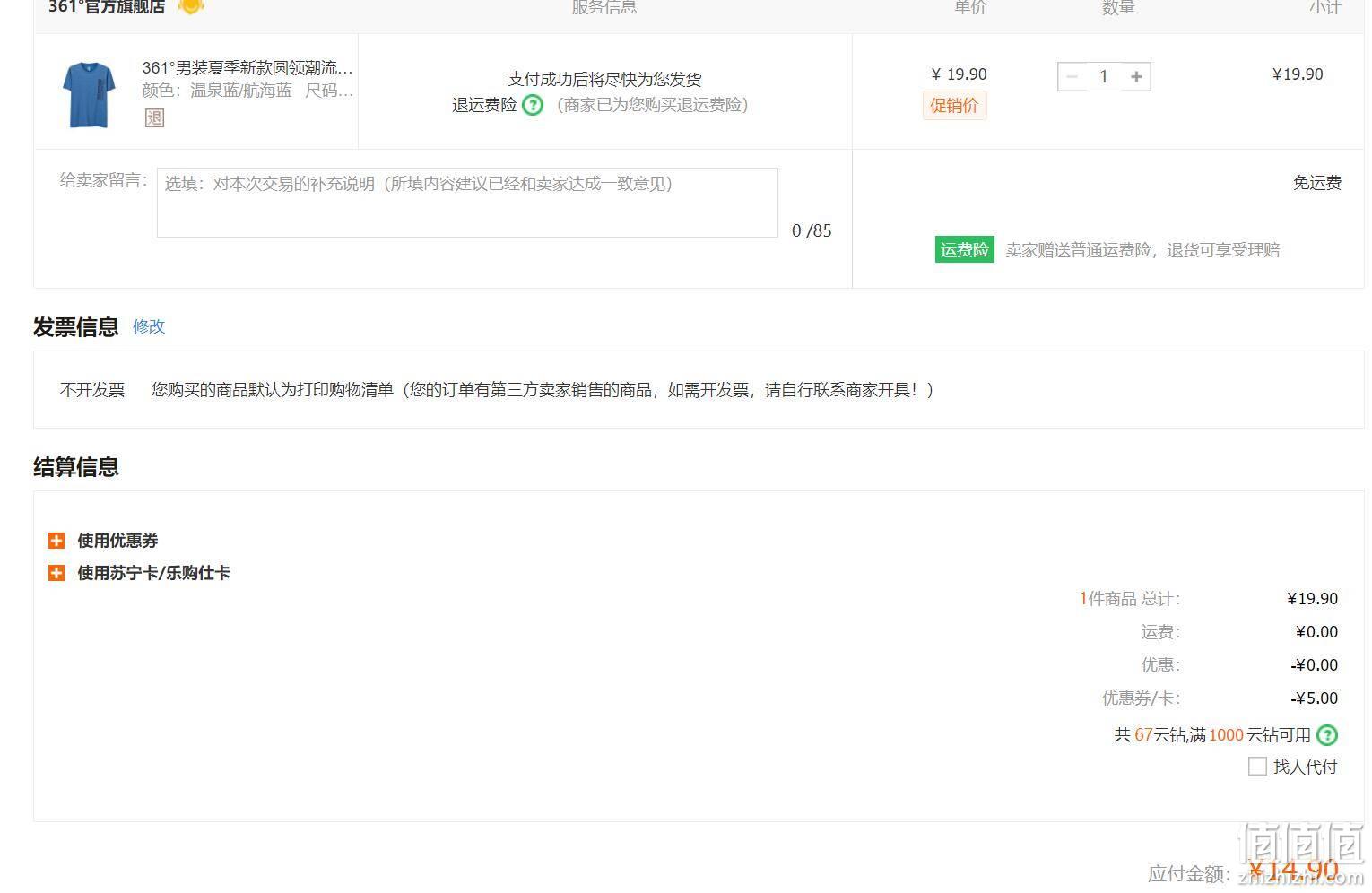Viewport: 1372px width, 893px height.
Task: Click the 运费 amount ¥0.00
Action: [1316, 632]
